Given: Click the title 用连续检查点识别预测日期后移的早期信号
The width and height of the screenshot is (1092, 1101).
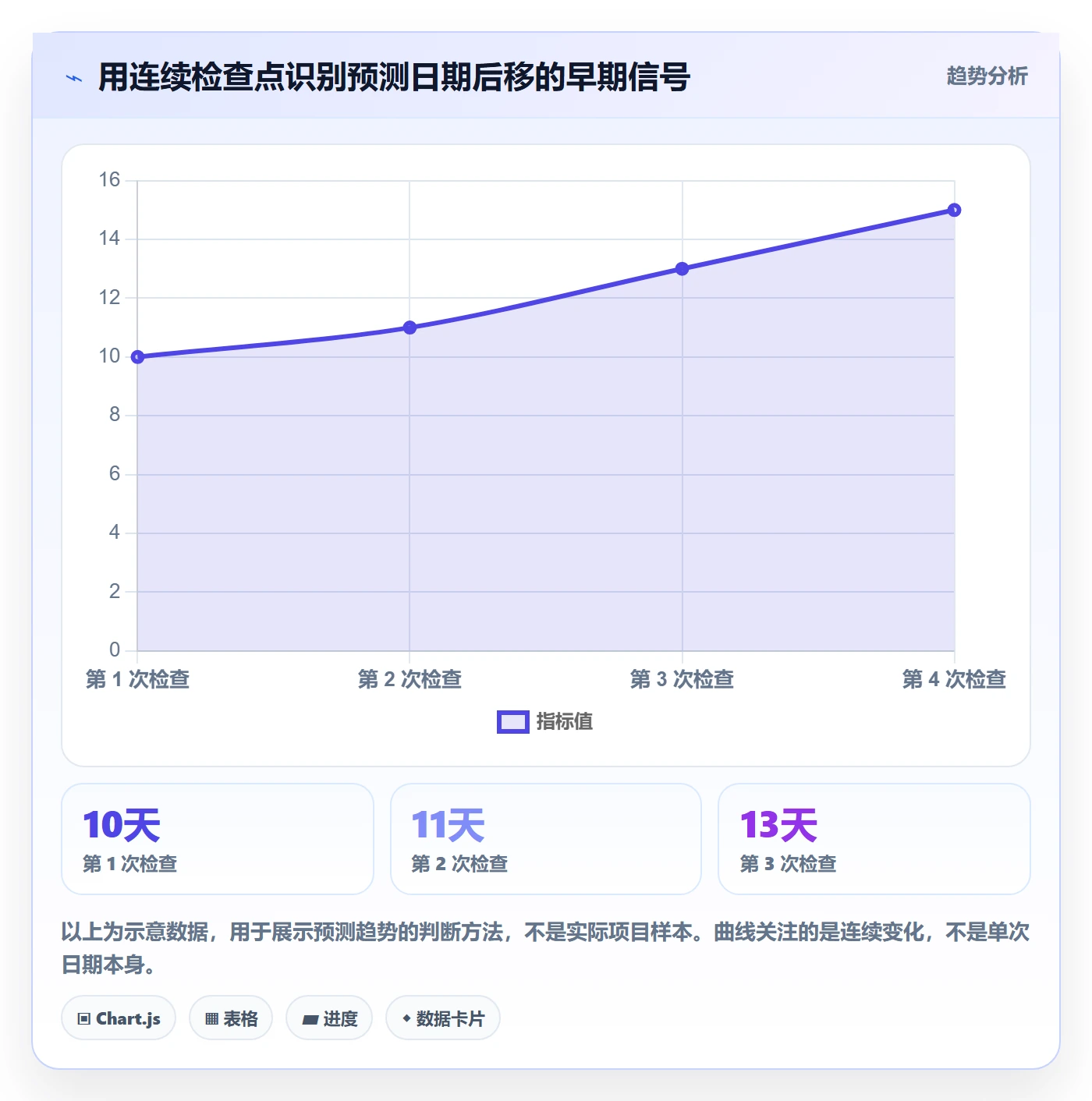Looking at the screenshot, I should (x=394, y=77).
